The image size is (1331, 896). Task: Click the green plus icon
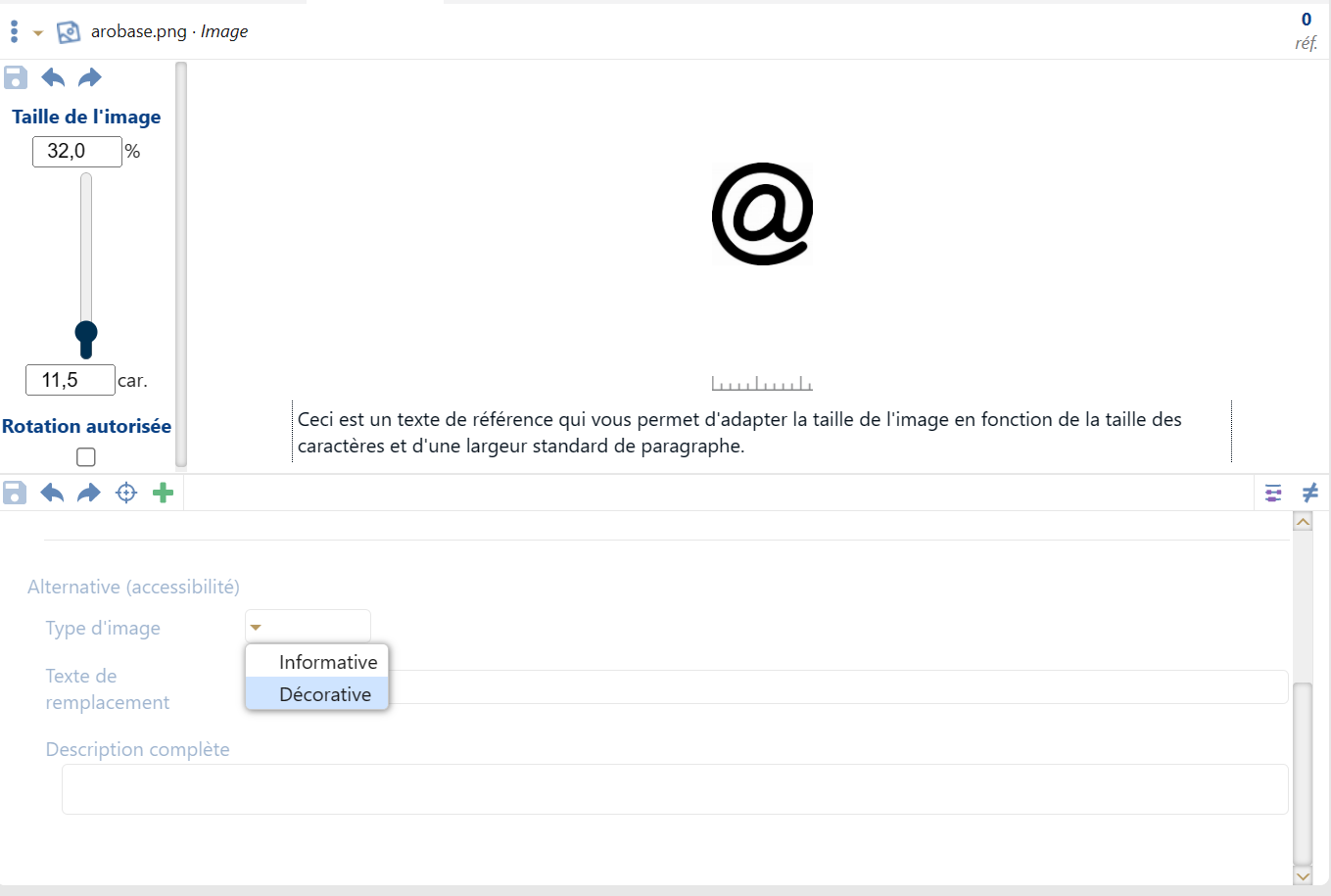(164, 493)
